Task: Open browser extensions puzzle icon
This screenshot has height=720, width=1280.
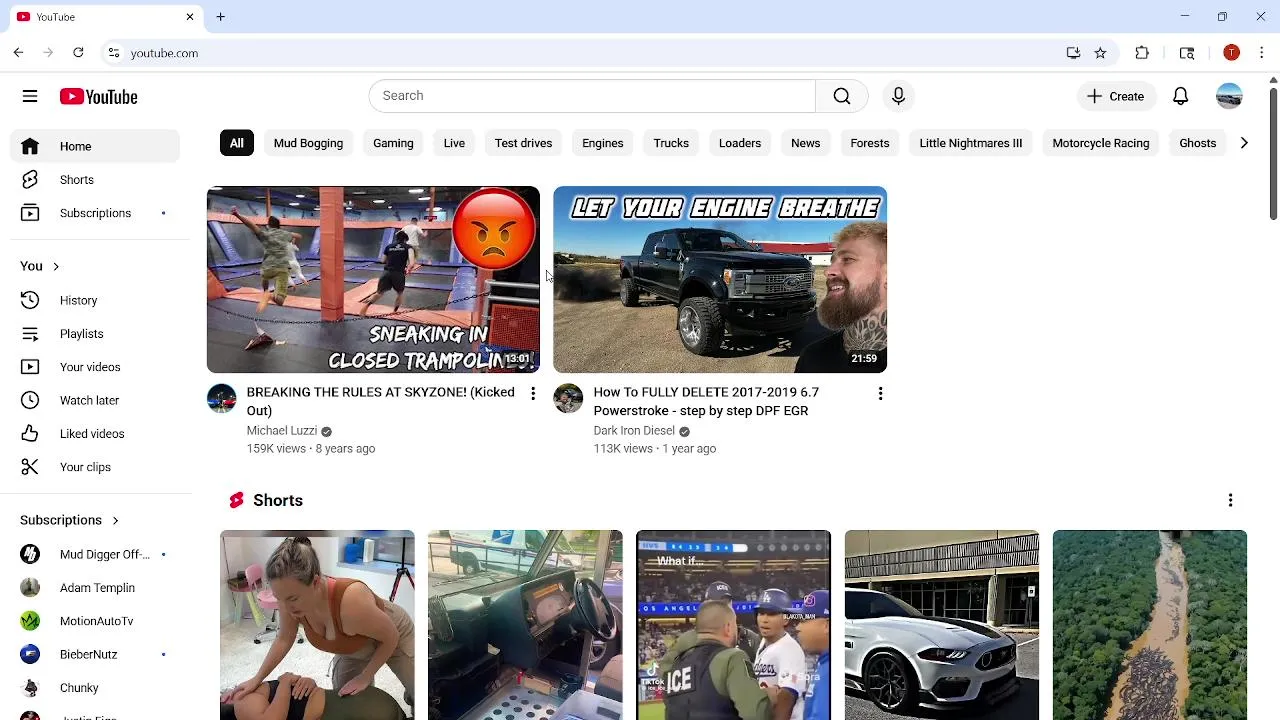Action: [x=1142, y=53]
